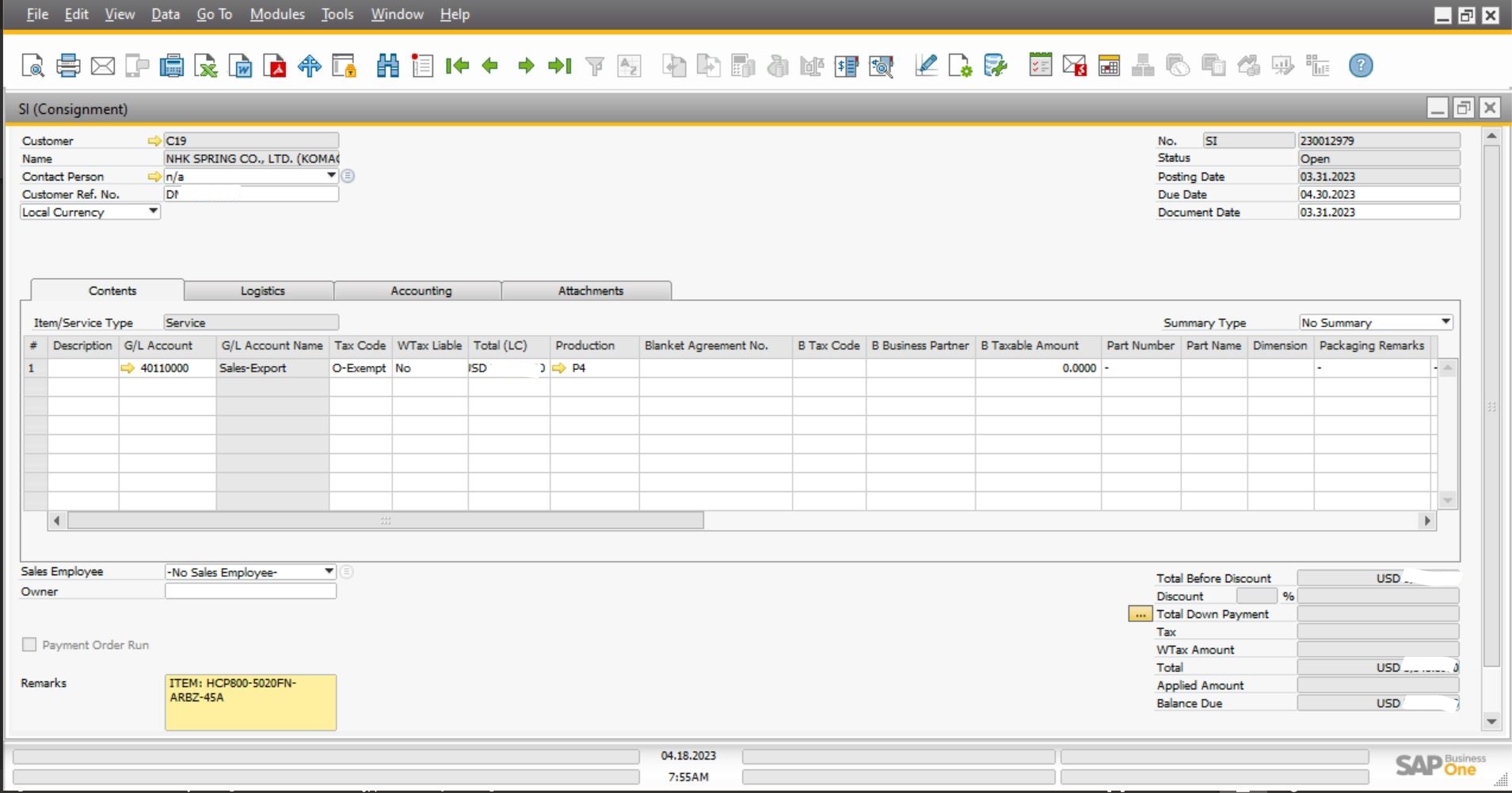Export to Microsoft Word icon
Screen dimensions: 1512x793
(x=240, y=66)
